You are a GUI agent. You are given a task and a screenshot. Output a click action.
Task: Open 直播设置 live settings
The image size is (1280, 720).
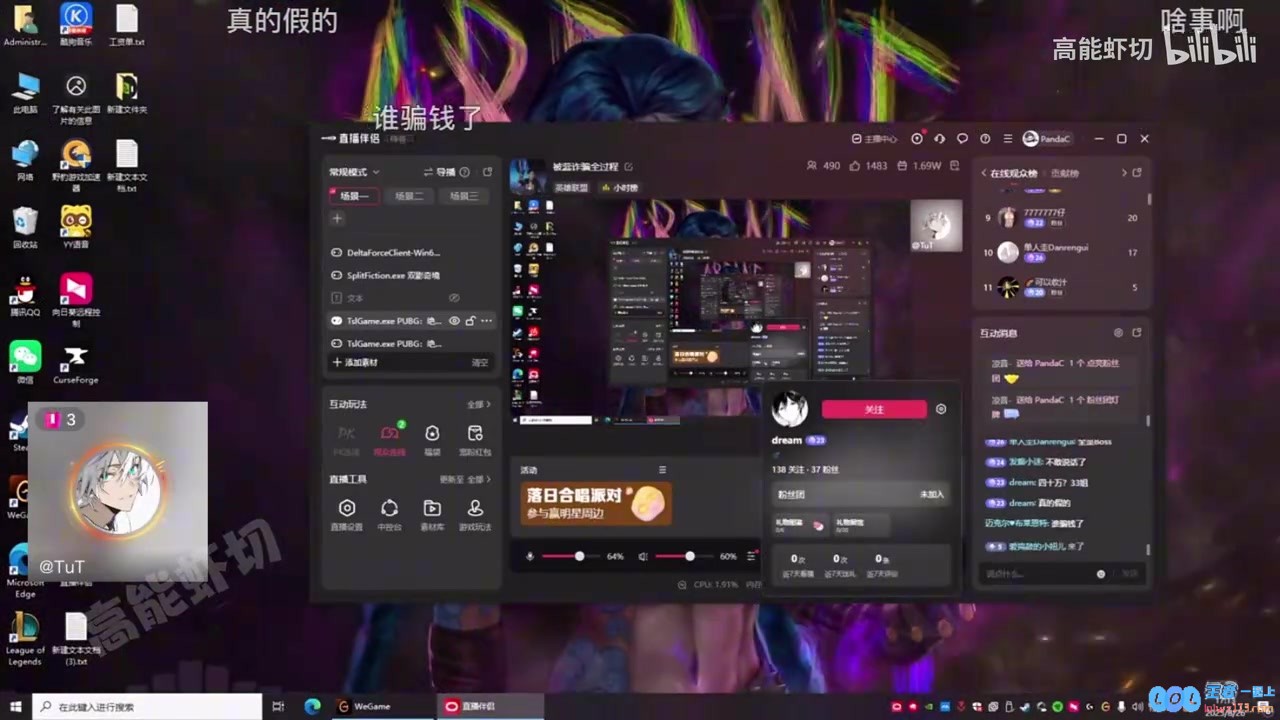(346, 514)
